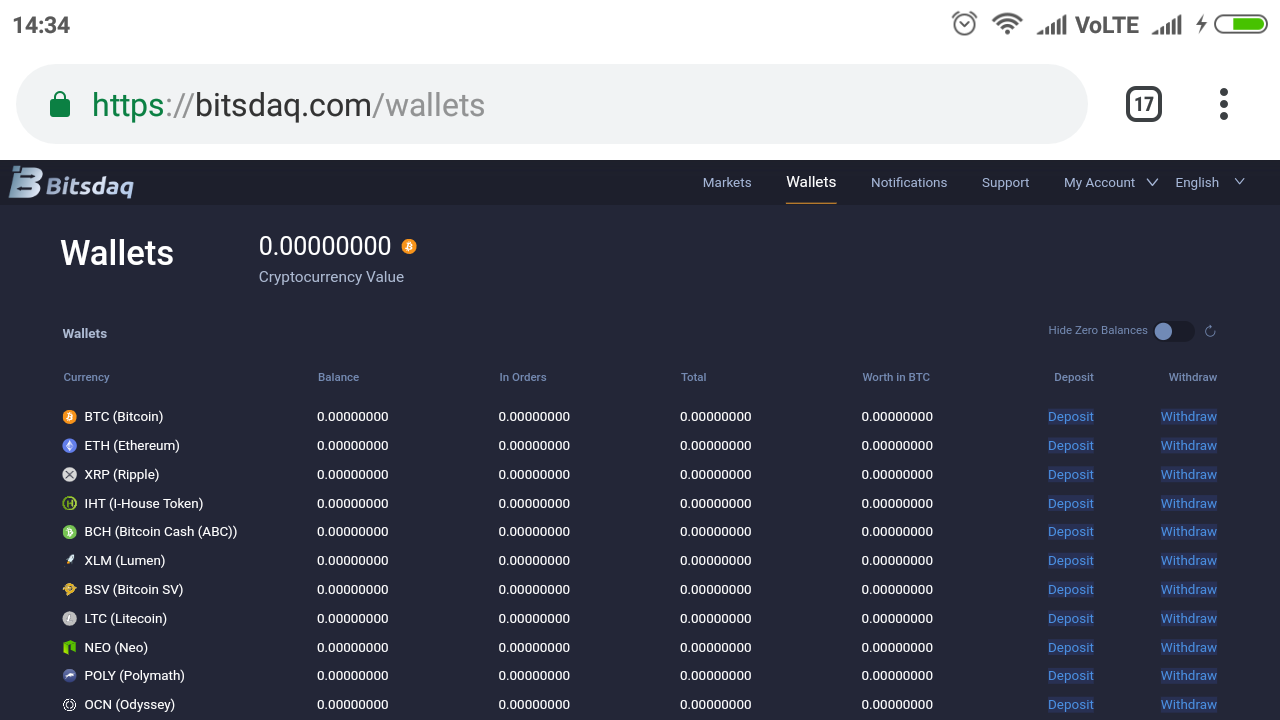Open the My Account dropdown
This screenshot has height=720, width=1280.
(x=1103, y=182)
